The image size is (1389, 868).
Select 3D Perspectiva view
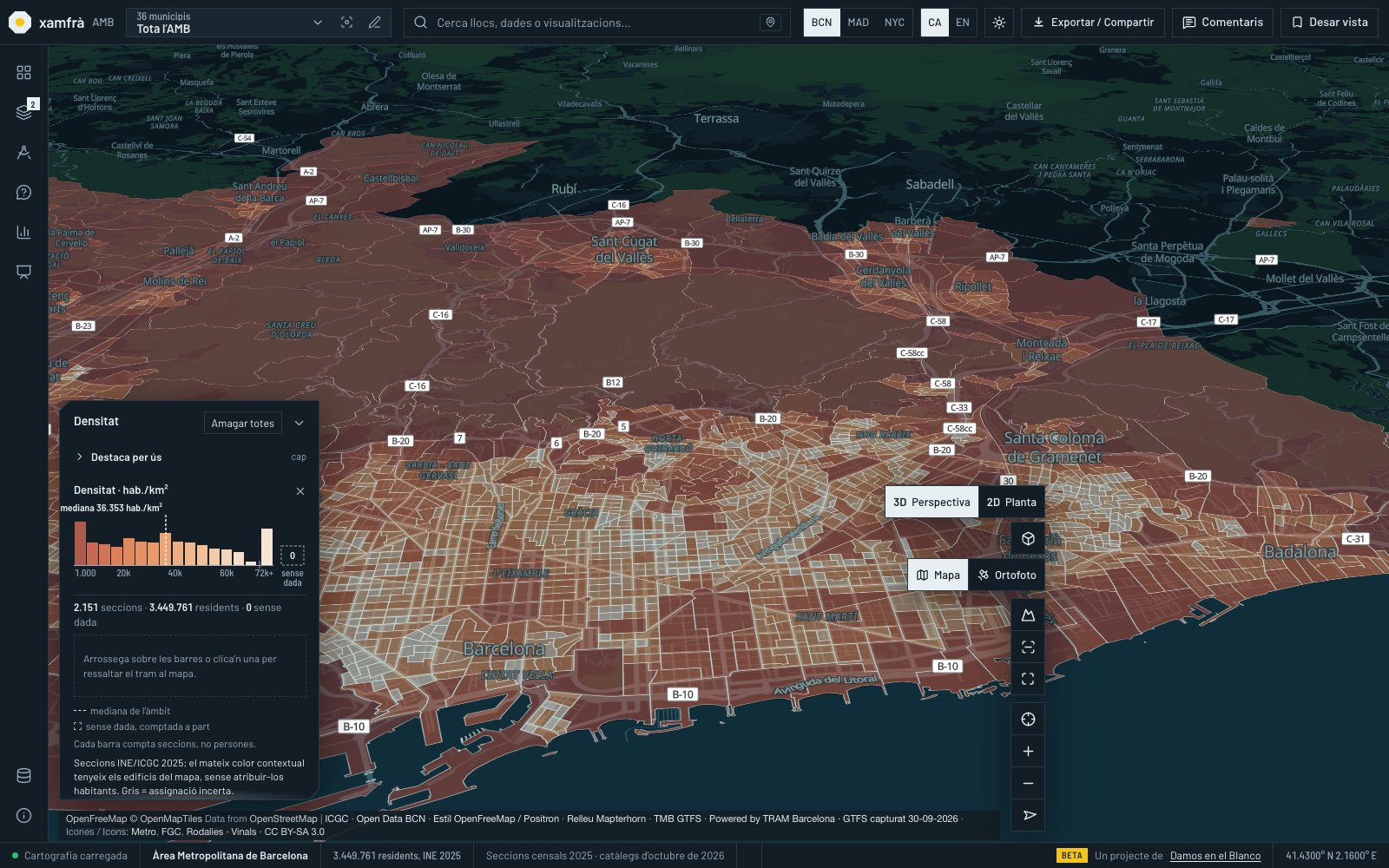pos(931,502)
